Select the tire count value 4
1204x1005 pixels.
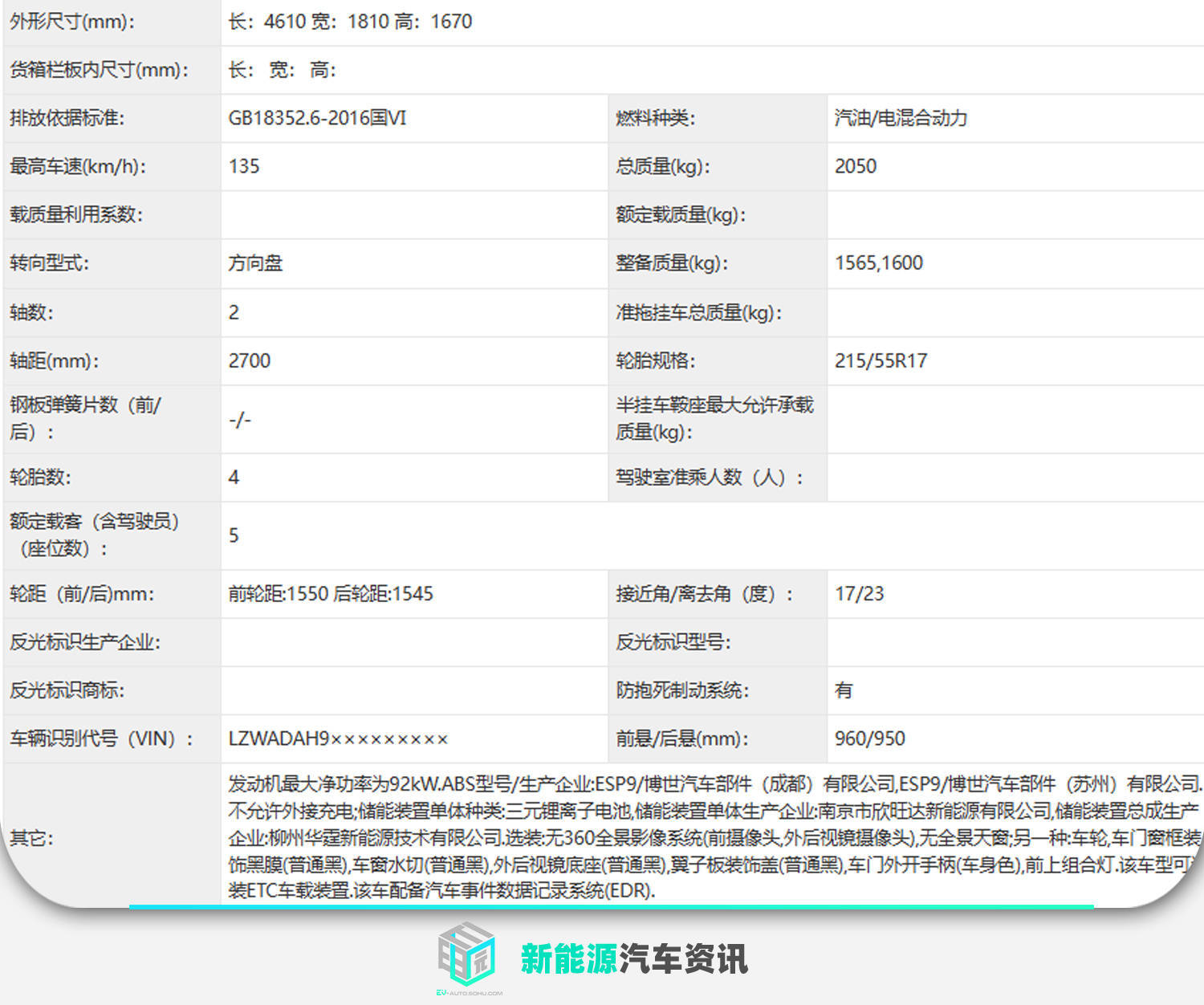[234, 477]
